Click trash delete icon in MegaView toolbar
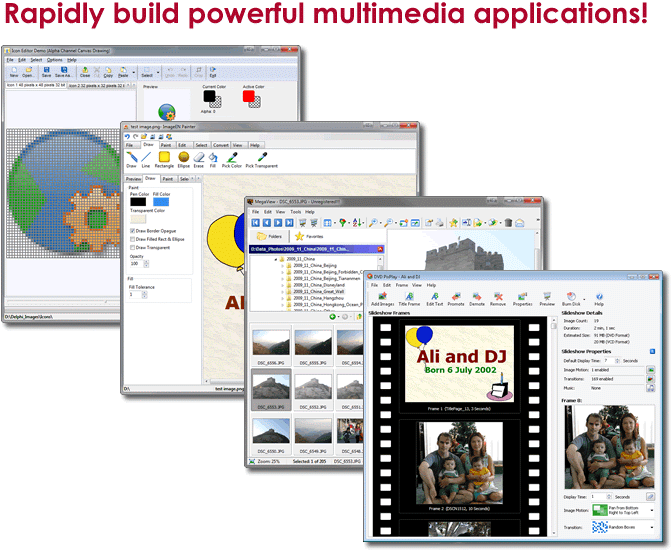Image resolution: width=671 pixels, height=550 pixels. tap(508, 223)
